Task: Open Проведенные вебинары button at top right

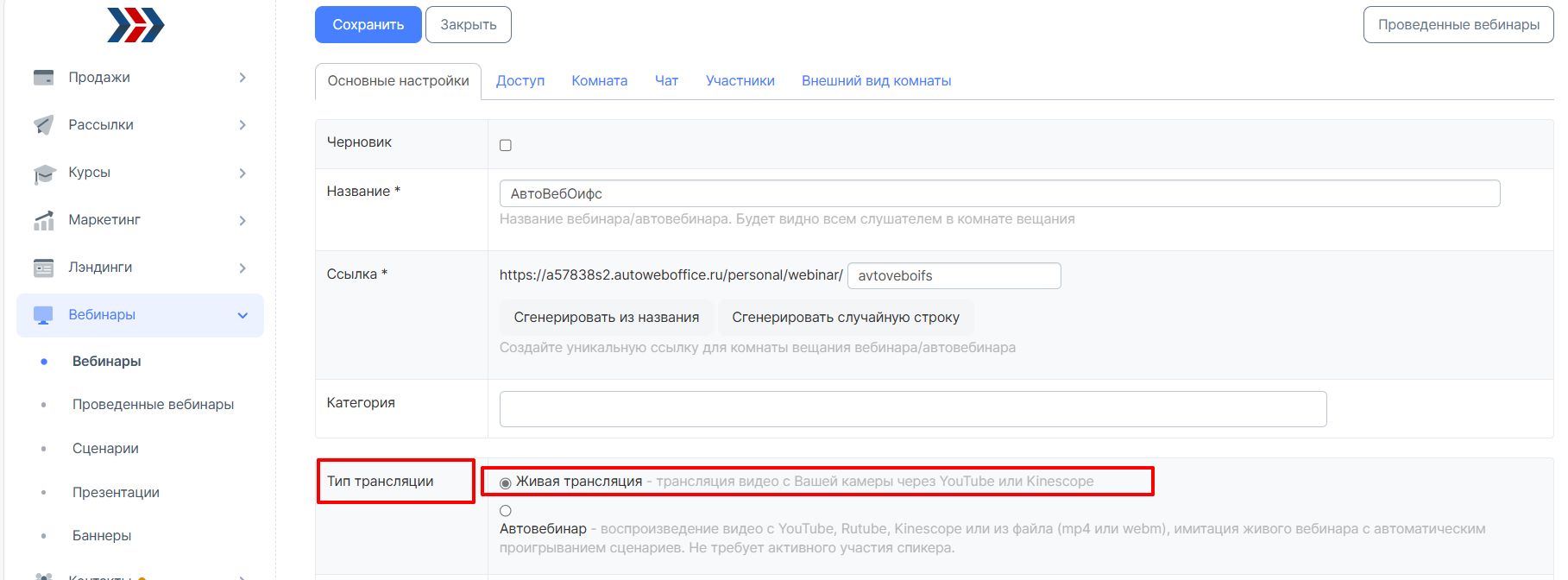Action: coord(1458,25)
